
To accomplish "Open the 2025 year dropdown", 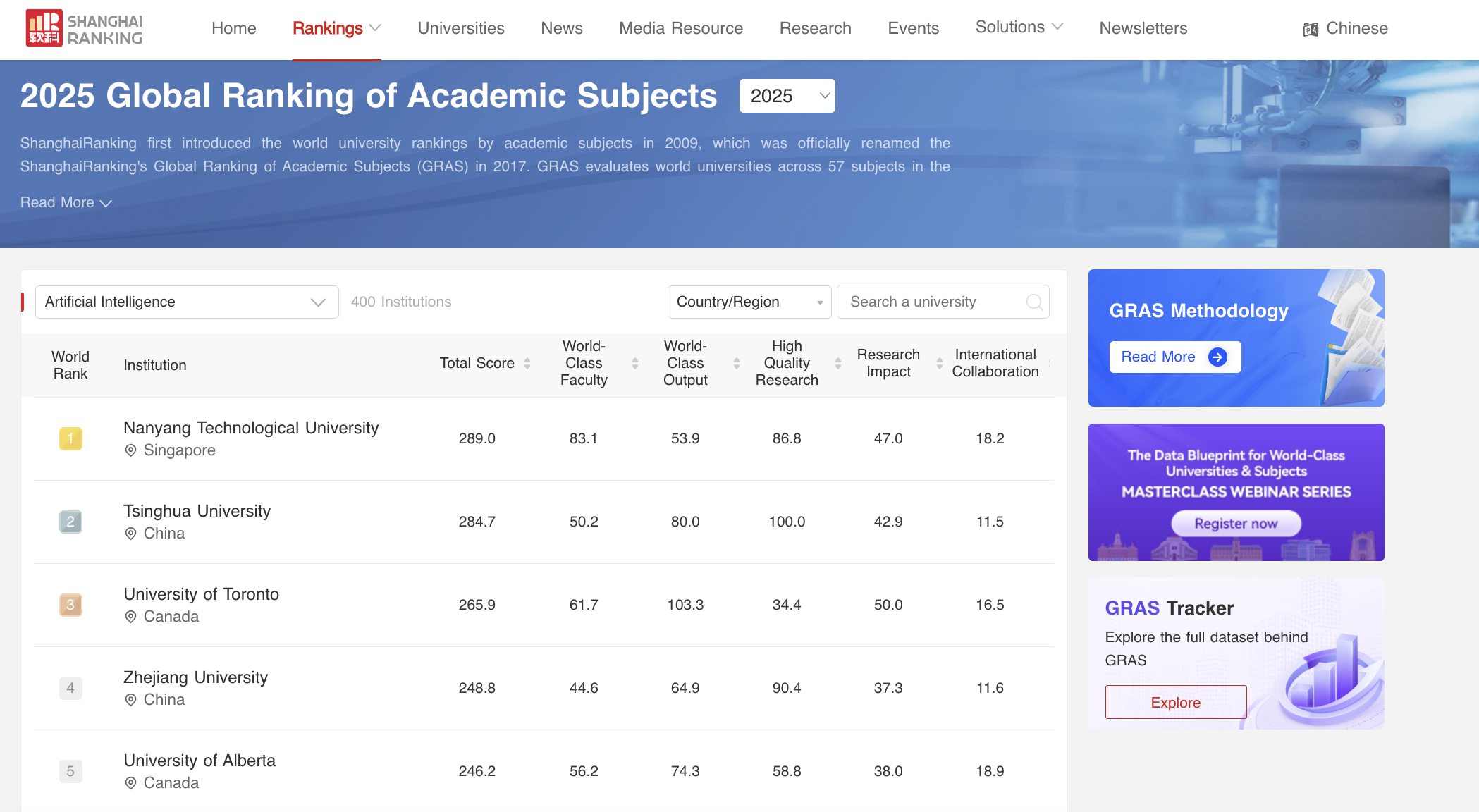I will (x=787, y=96).
